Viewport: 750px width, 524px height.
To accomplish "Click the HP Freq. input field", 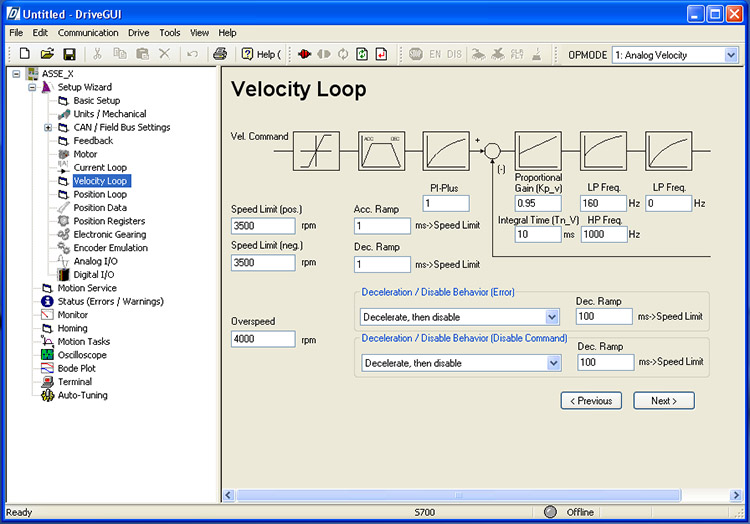I will pyautogui.click(x=604, y=234).
